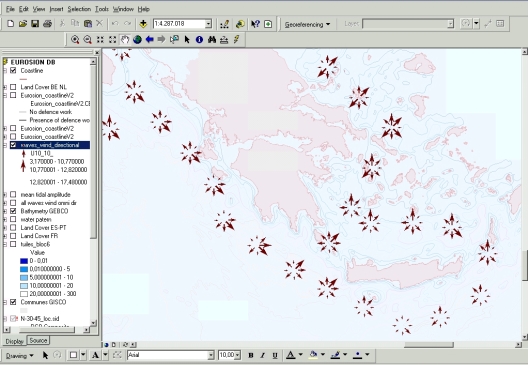
Task: Open the map scale dropdown
Action: point(208,24)
